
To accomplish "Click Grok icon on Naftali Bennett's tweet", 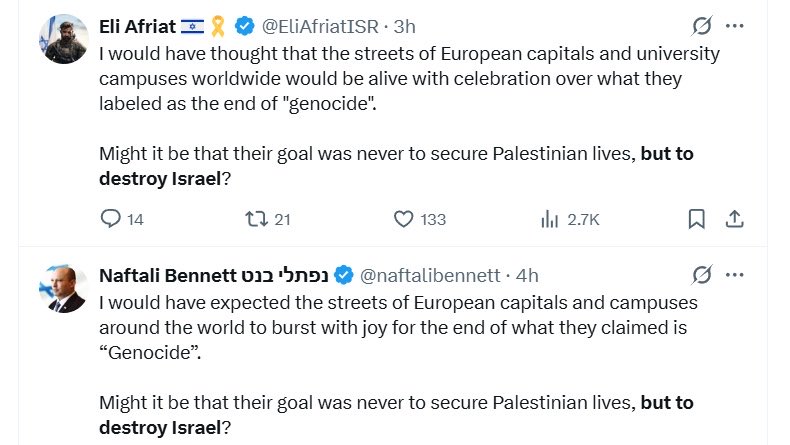I will click(x=702, y=275).
